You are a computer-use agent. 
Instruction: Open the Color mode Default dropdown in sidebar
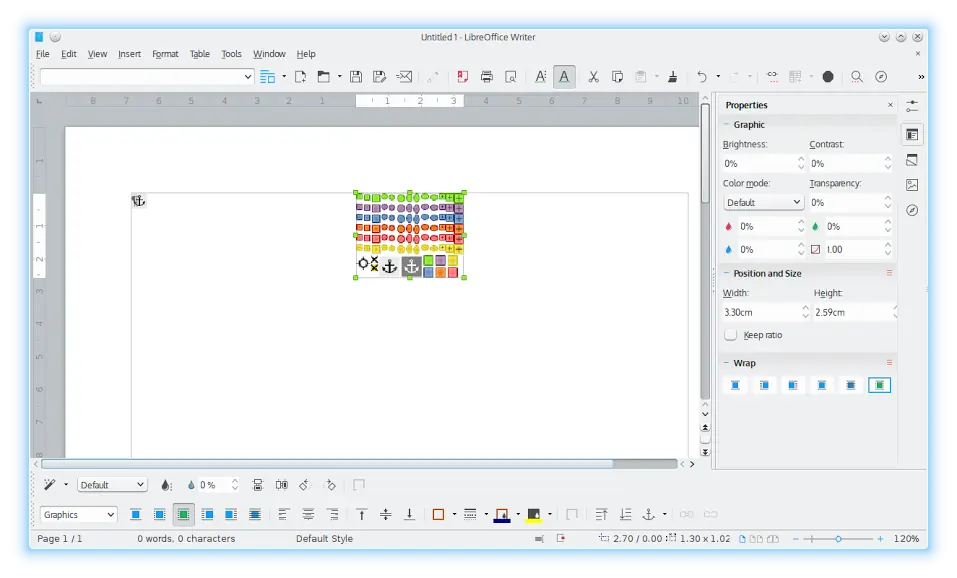[763, 203]
